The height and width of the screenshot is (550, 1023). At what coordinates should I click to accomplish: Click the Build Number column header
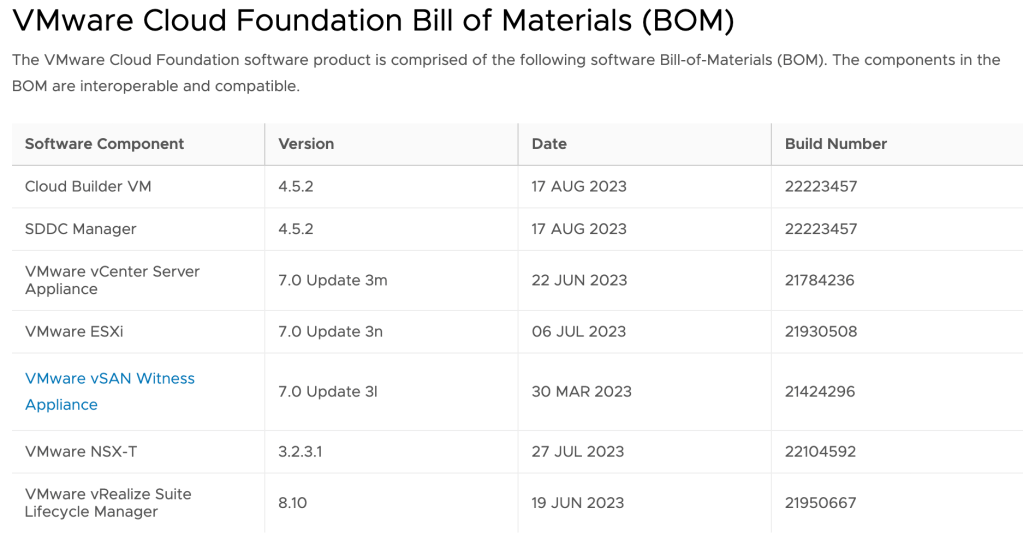point(836,144)
